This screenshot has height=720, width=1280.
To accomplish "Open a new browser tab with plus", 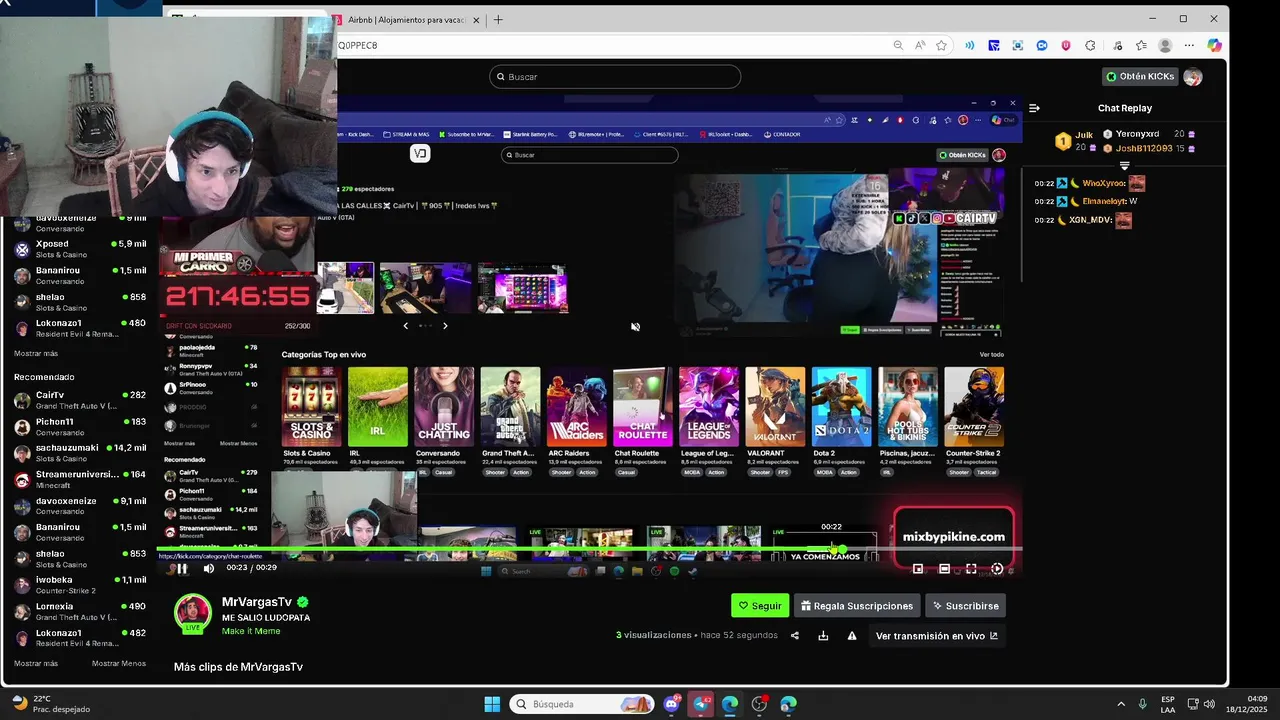I will click(498, 19).
